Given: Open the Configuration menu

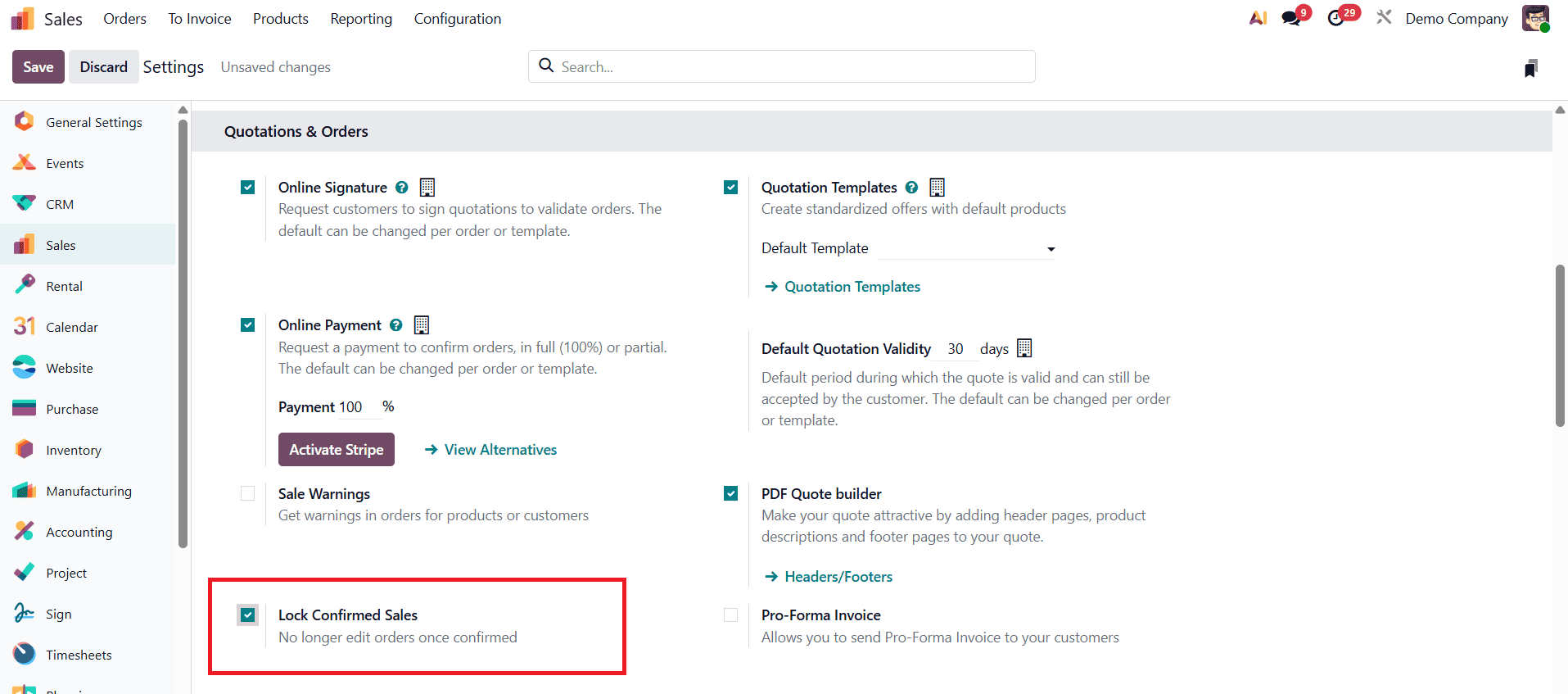Looking at the screenshot, I should pos(457,19).
